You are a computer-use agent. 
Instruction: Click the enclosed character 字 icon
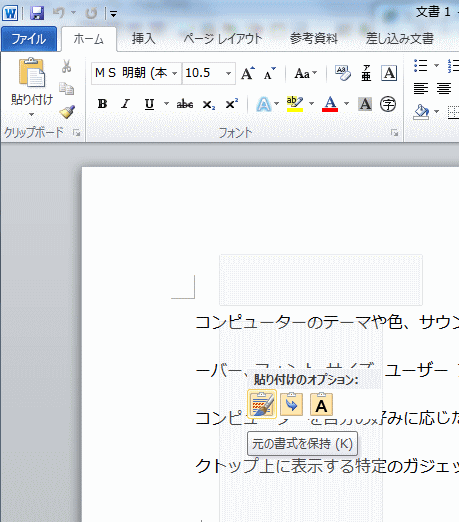(388, 104)
